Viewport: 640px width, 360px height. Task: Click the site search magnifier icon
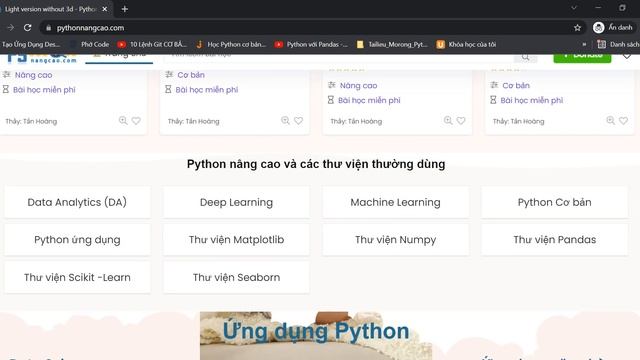(x=525, y=57)
